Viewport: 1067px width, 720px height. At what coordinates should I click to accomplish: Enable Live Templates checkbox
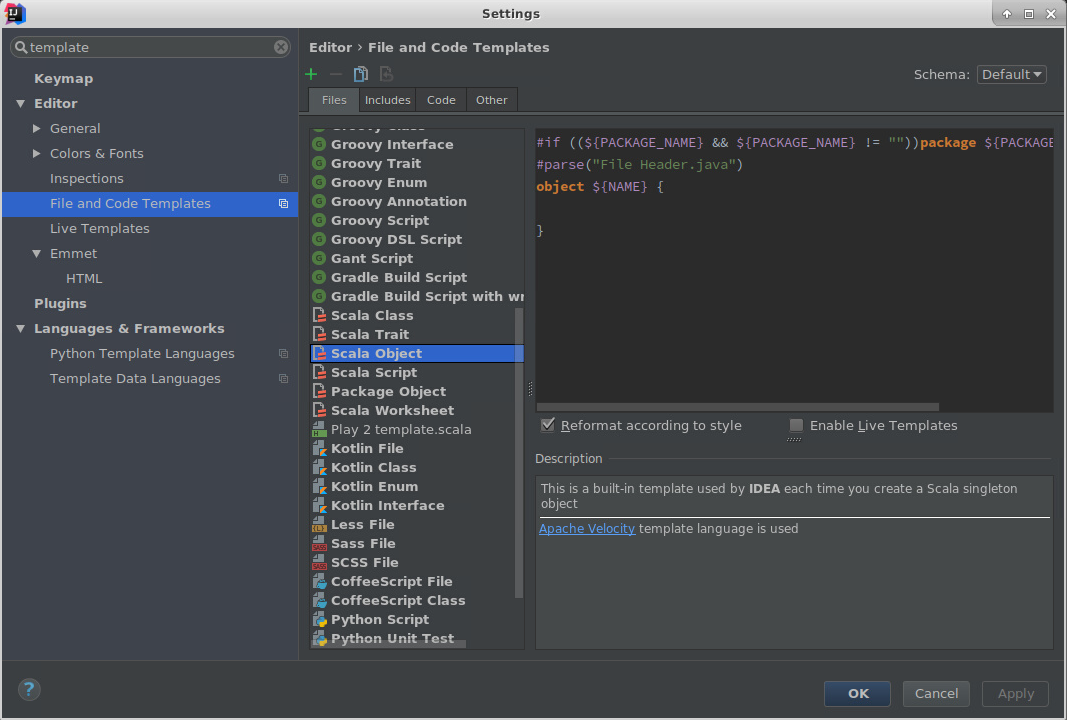(795, 425)
